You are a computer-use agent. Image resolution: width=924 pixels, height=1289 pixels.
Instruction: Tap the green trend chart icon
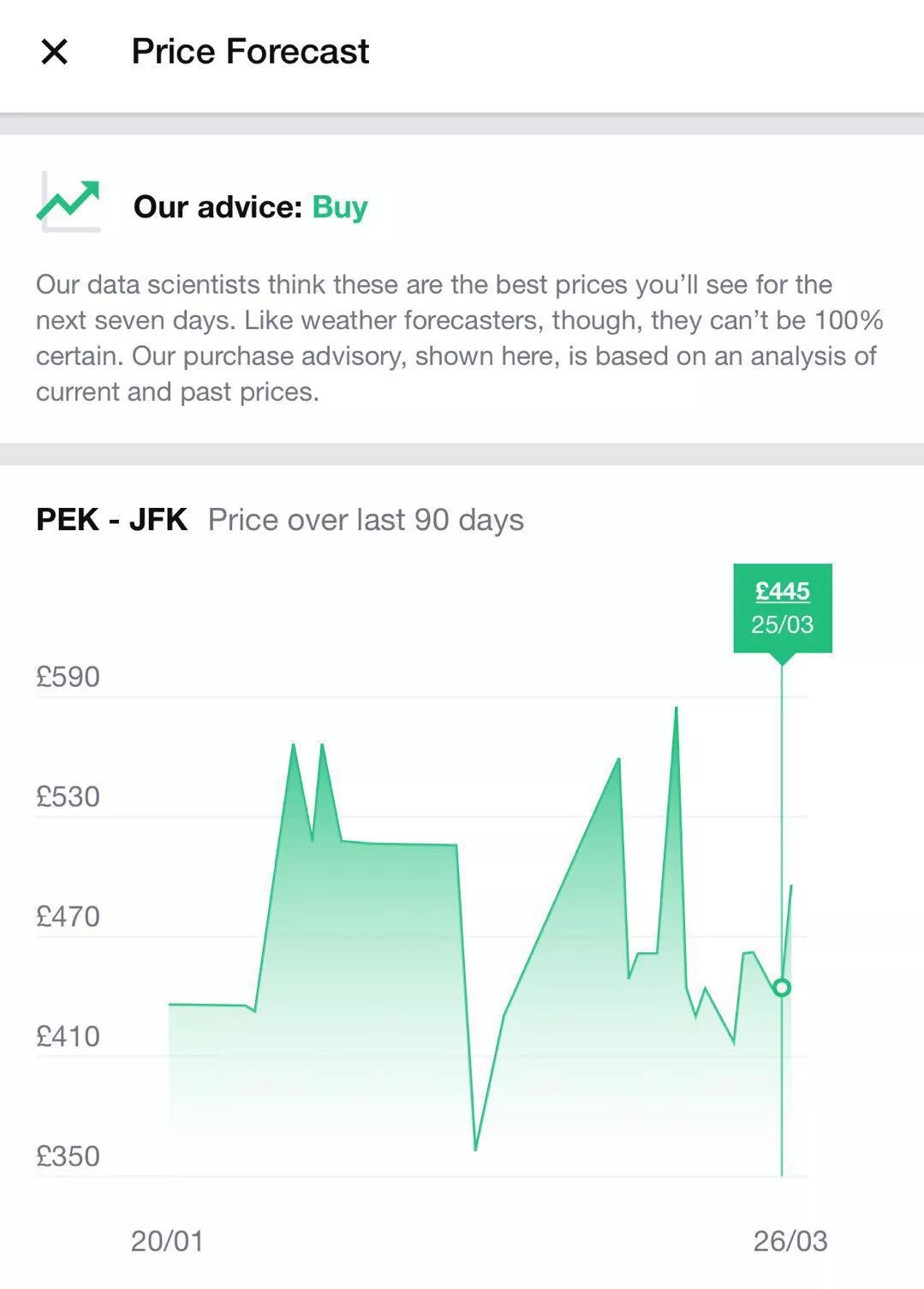pos(69,202)
